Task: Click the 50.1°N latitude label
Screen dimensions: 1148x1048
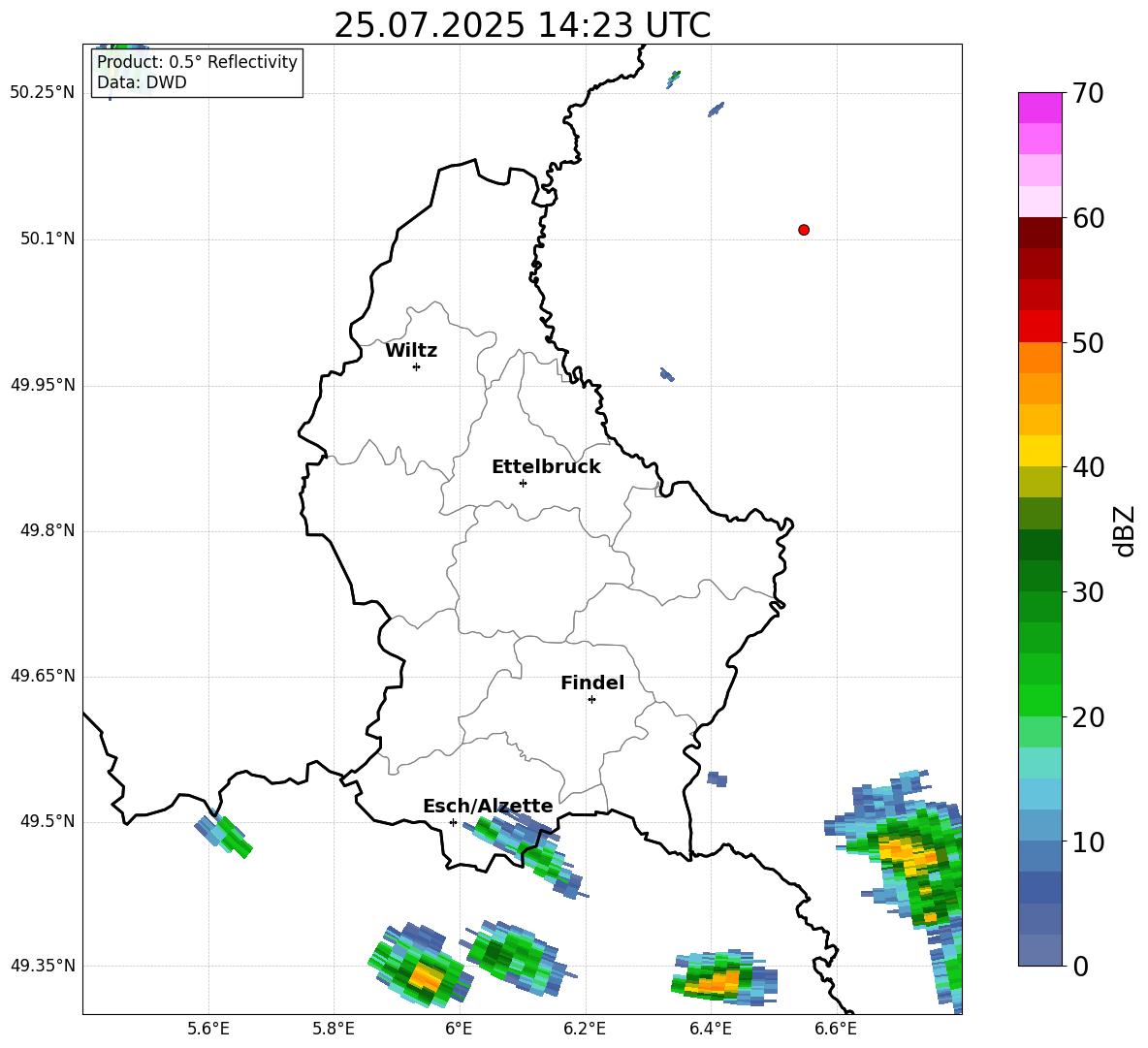Action: 48,238
